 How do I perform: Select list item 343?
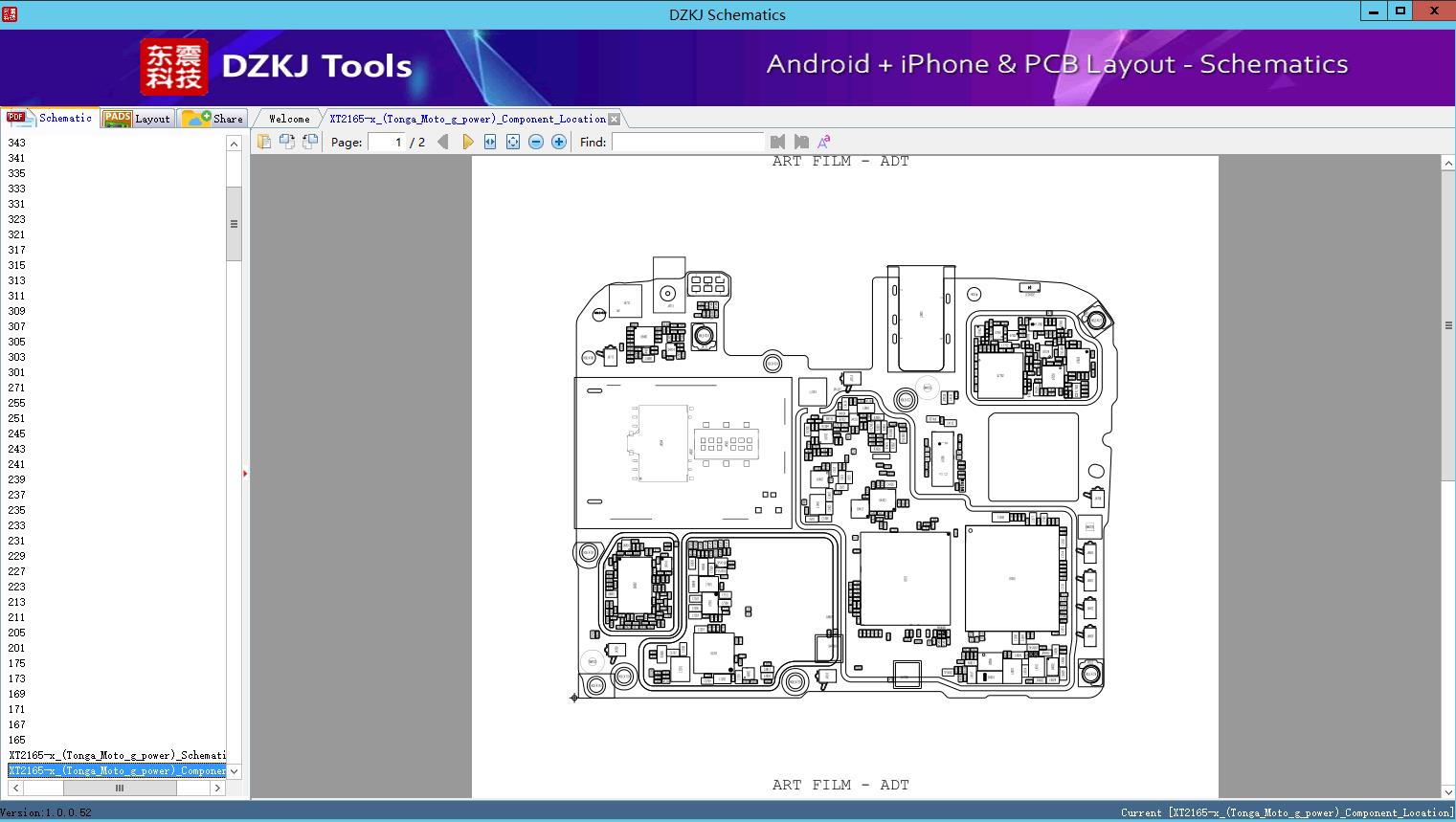click(x=16, y=143)
